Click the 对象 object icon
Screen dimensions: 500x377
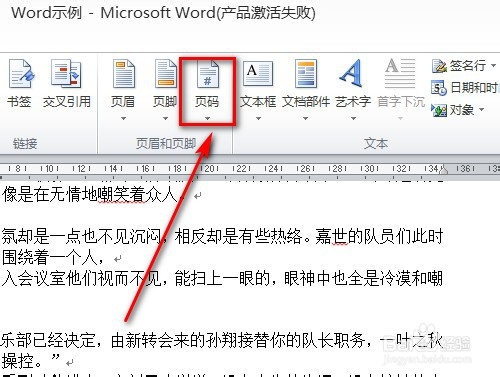point(439,110)
